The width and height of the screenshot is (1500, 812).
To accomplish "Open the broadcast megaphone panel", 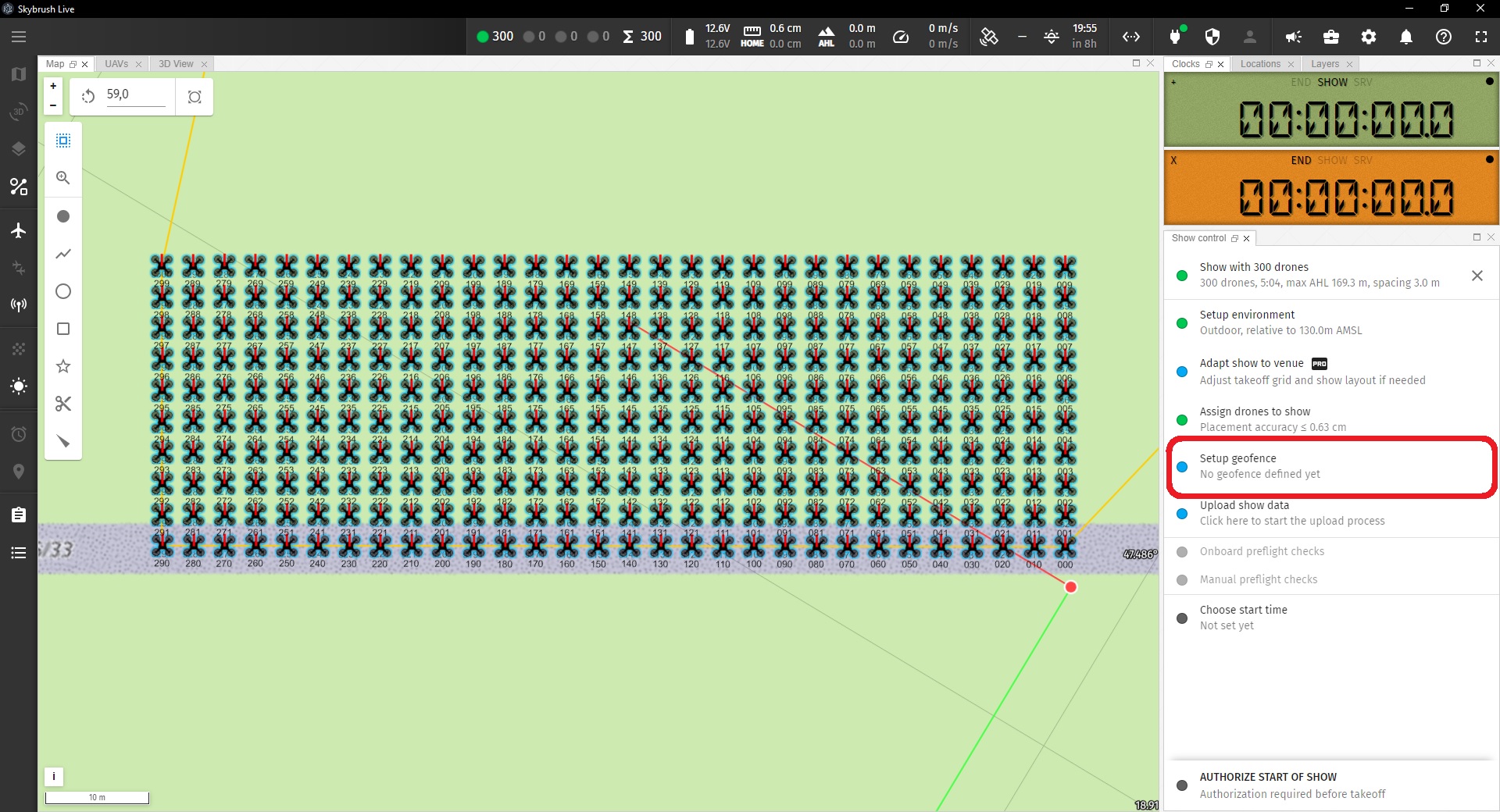I will click(1293, 37).
